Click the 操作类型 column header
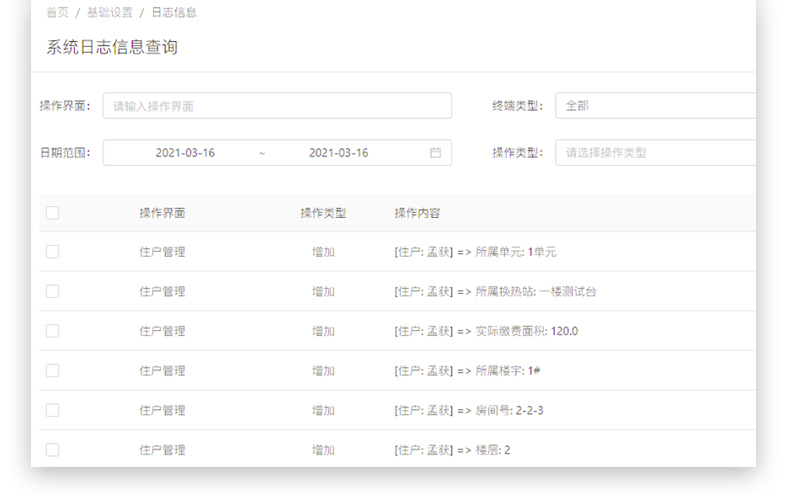The height and width of the screenshot is (497, 790). [323, 213]
